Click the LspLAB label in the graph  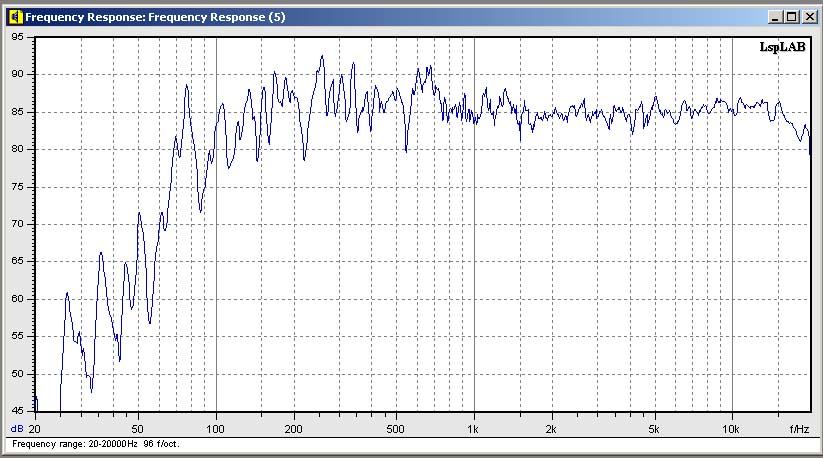[x=782, y=47]
